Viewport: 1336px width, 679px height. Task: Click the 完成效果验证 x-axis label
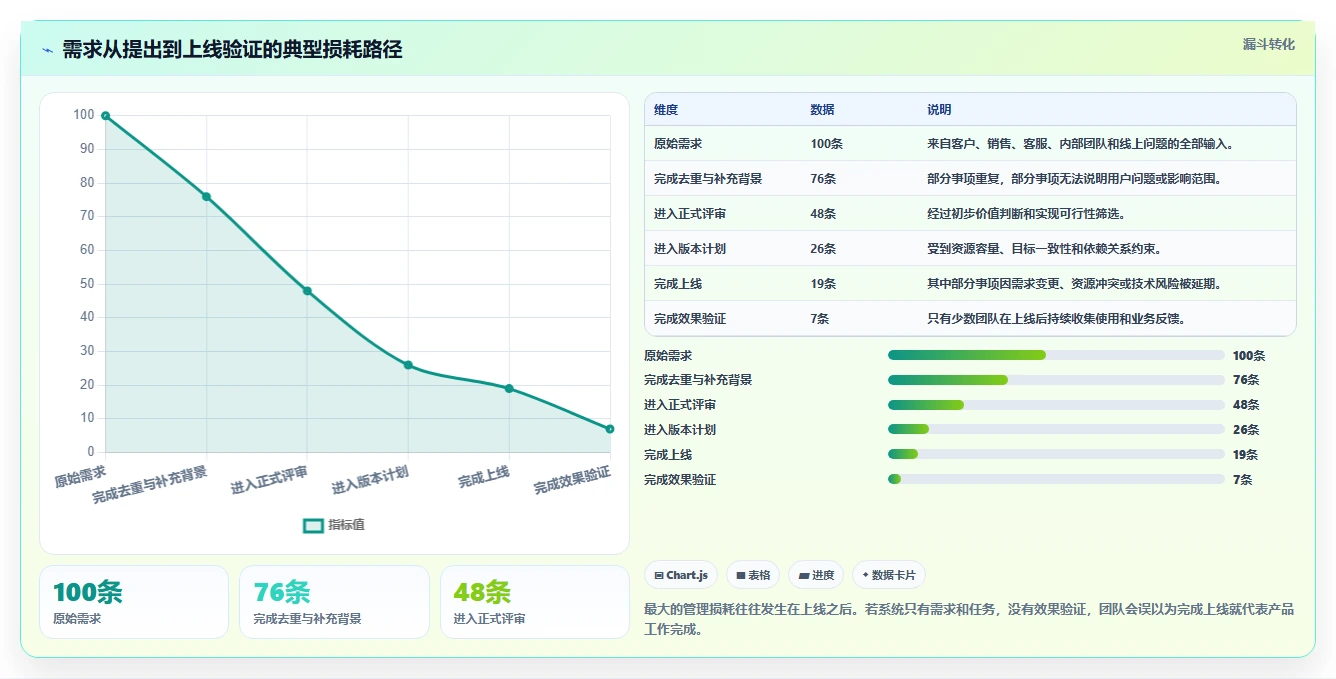[x=571, y=481]
